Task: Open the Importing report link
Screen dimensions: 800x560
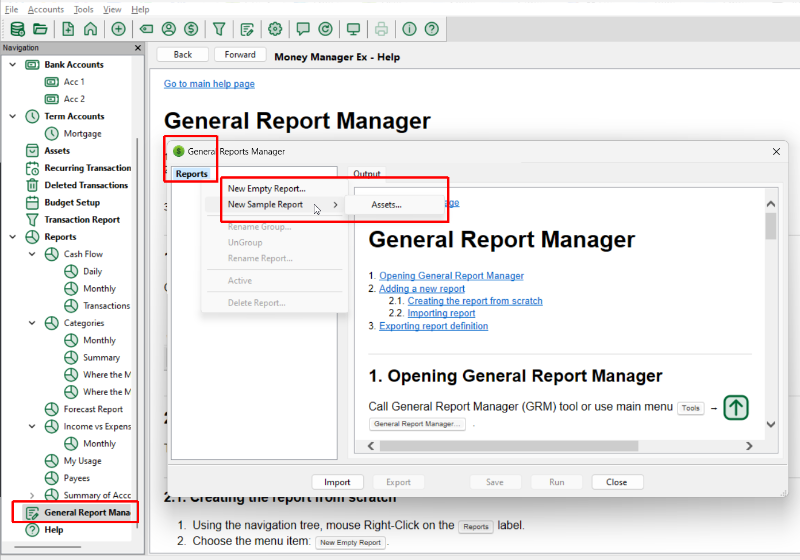Action: click(x=441, y=313)
